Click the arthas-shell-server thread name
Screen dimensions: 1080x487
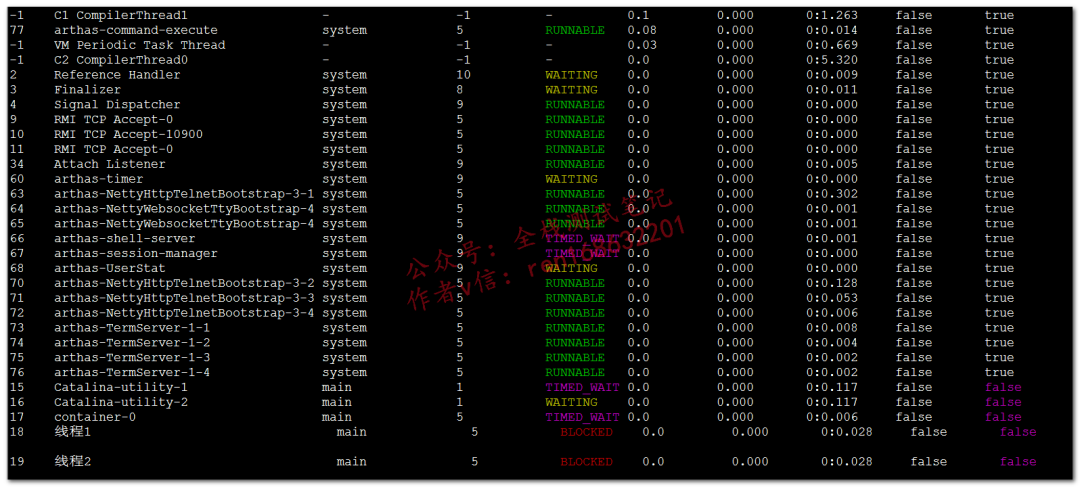[x=125, y=238]
